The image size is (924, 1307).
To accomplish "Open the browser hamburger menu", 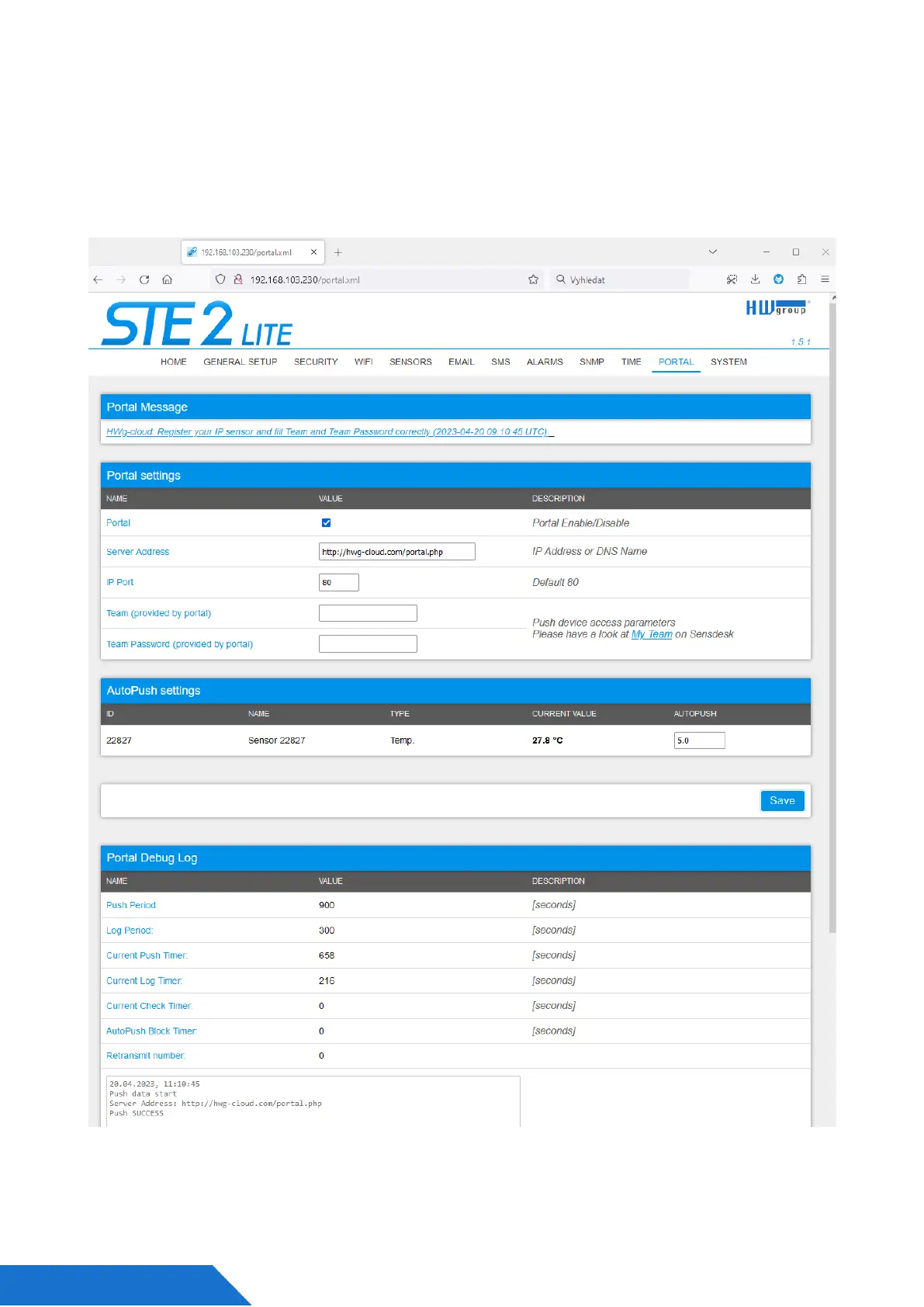I will (x=825, y=279).
